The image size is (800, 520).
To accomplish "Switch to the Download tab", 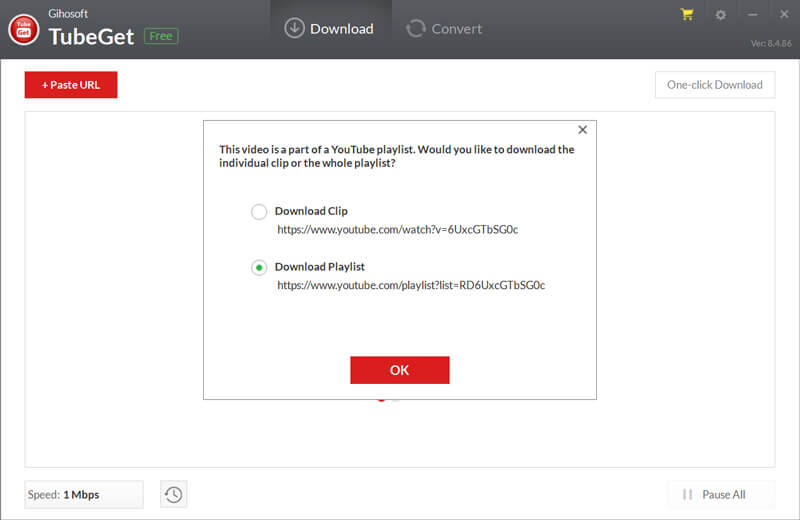I will coord(329,29).
